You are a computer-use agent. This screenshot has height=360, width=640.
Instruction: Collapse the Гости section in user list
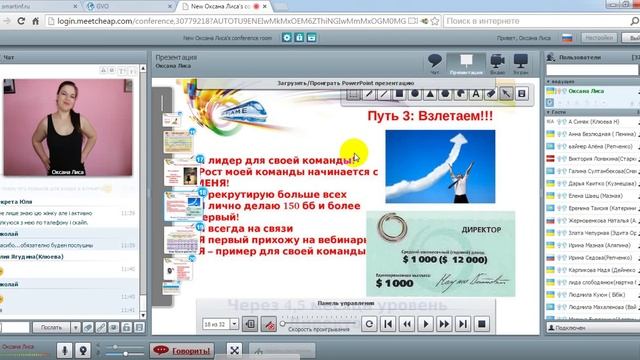pyautogui.click(x=548, y=112)
